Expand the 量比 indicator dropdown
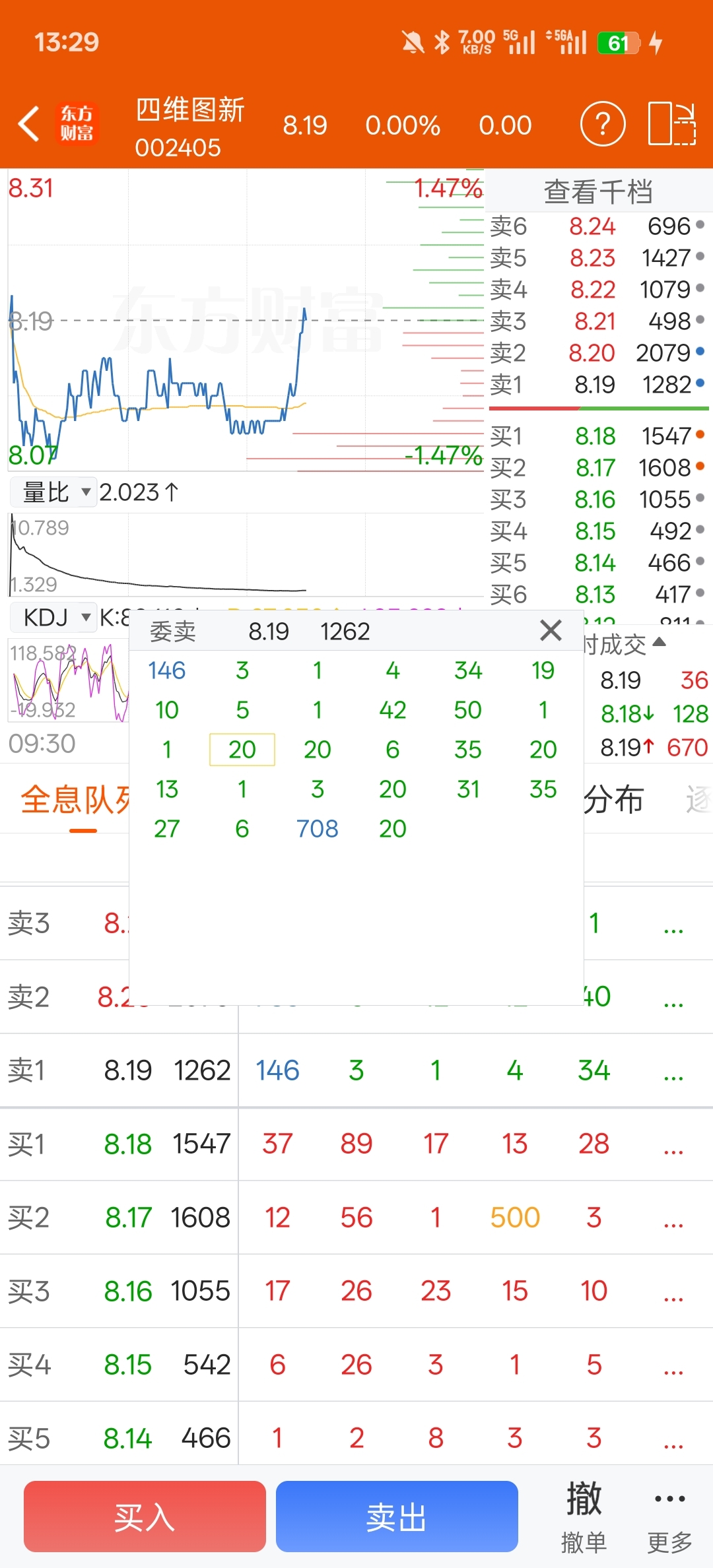 (54, 492)
